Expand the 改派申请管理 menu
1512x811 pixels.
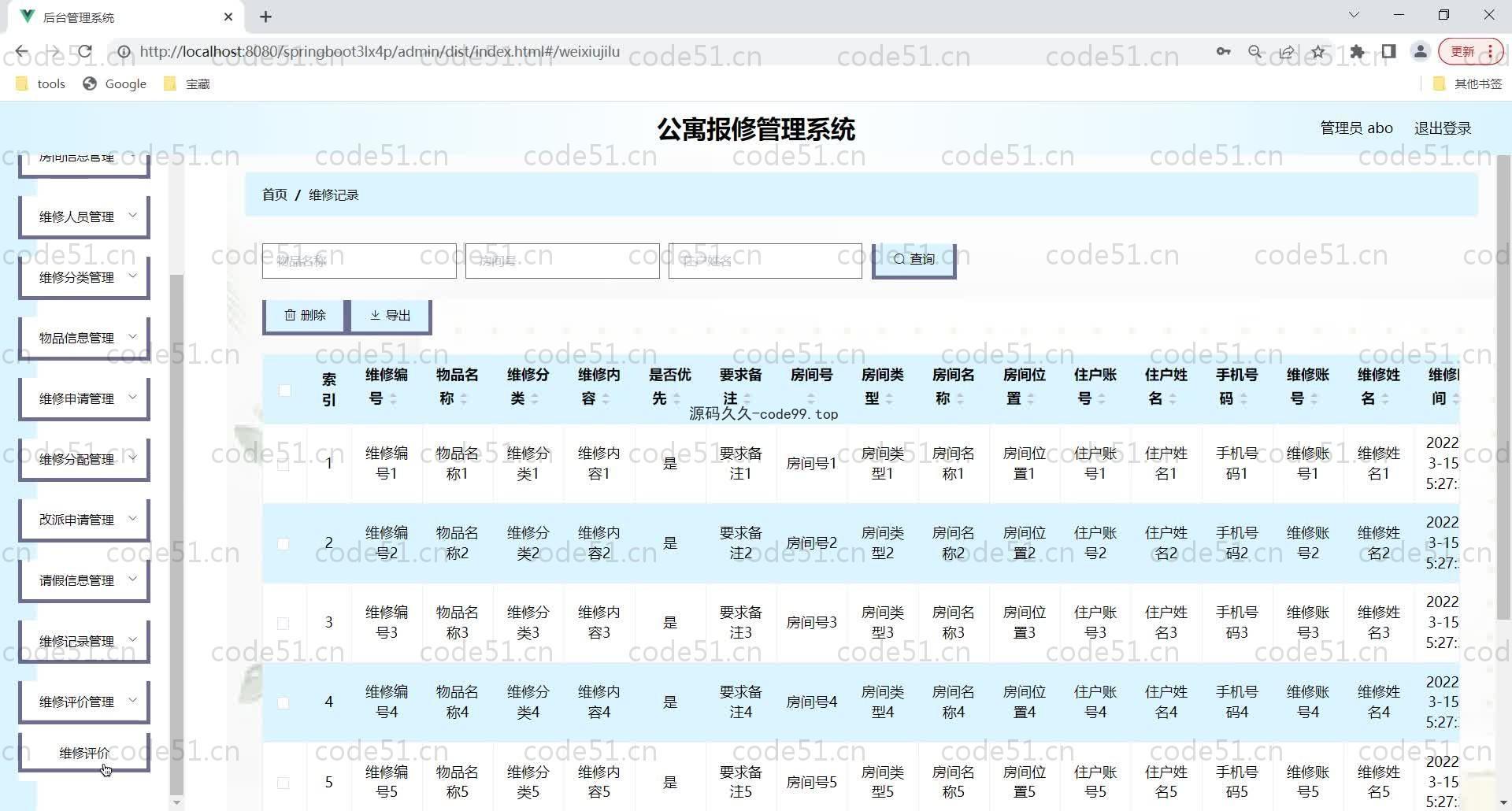coord(84,520)
